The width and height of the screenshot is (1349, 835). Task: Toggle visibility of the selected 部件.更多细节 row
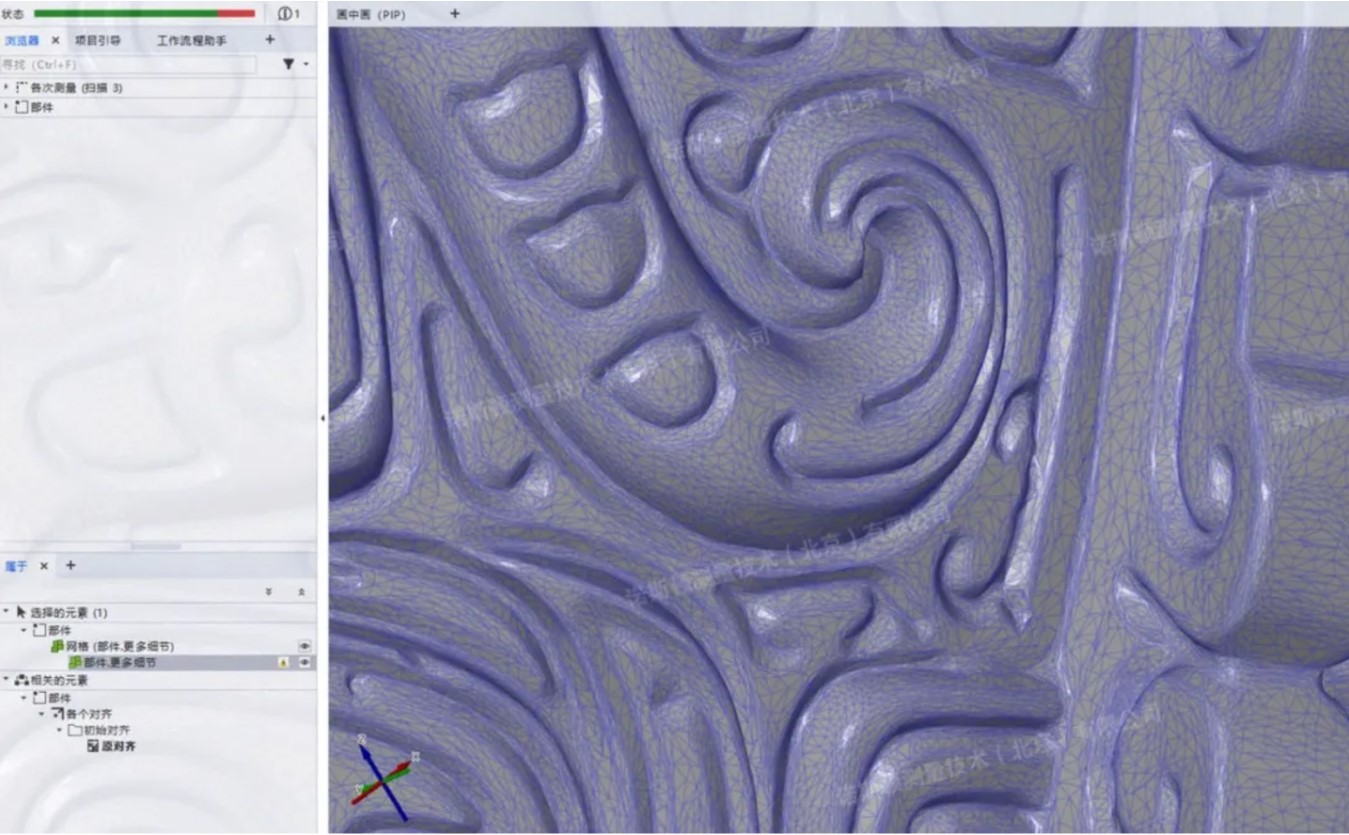(x=304, y=663)
